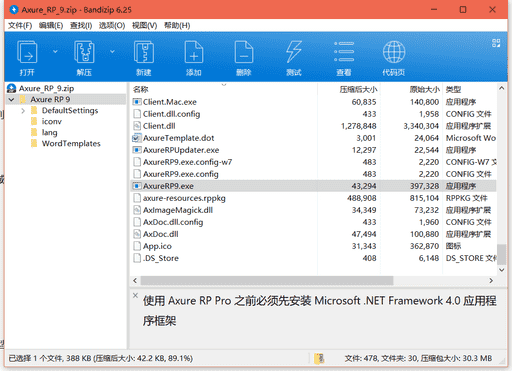Open the 帮助(H) menu

pyautogui.click(x=177, y=25)
